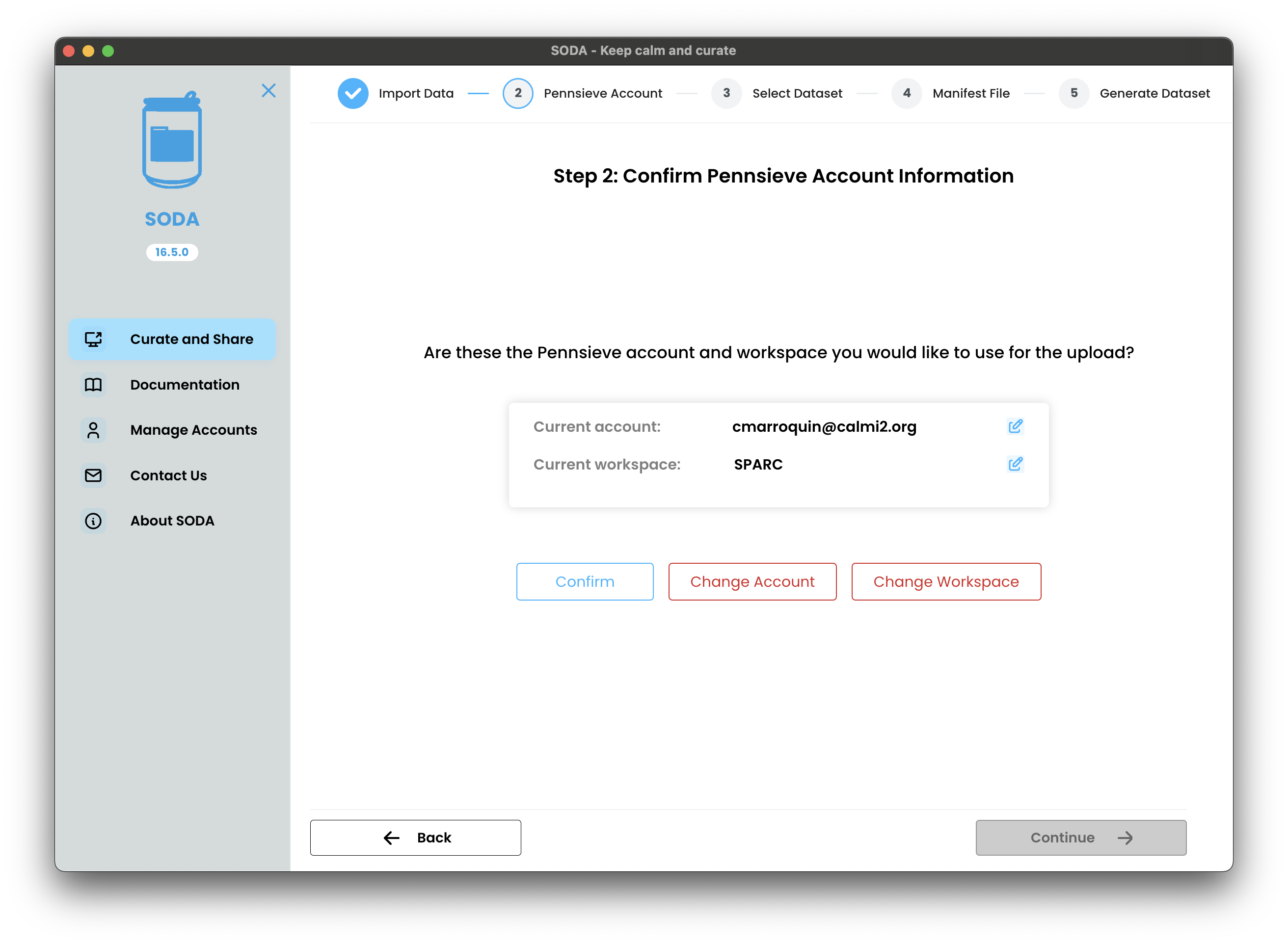Go back with the Back button
1288x944 pixels.
coord(416,838)
